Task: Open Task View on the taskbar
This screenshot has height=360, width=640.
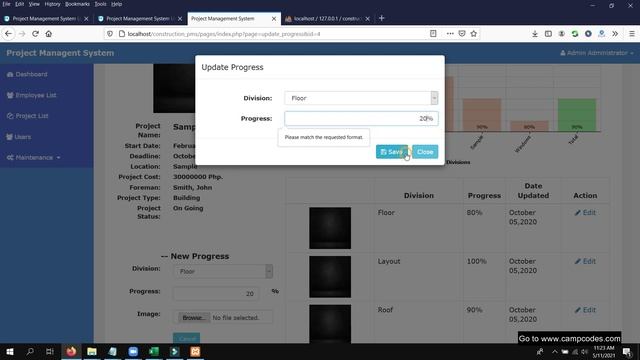Action: pyautogui.click(x=50, y=351)
